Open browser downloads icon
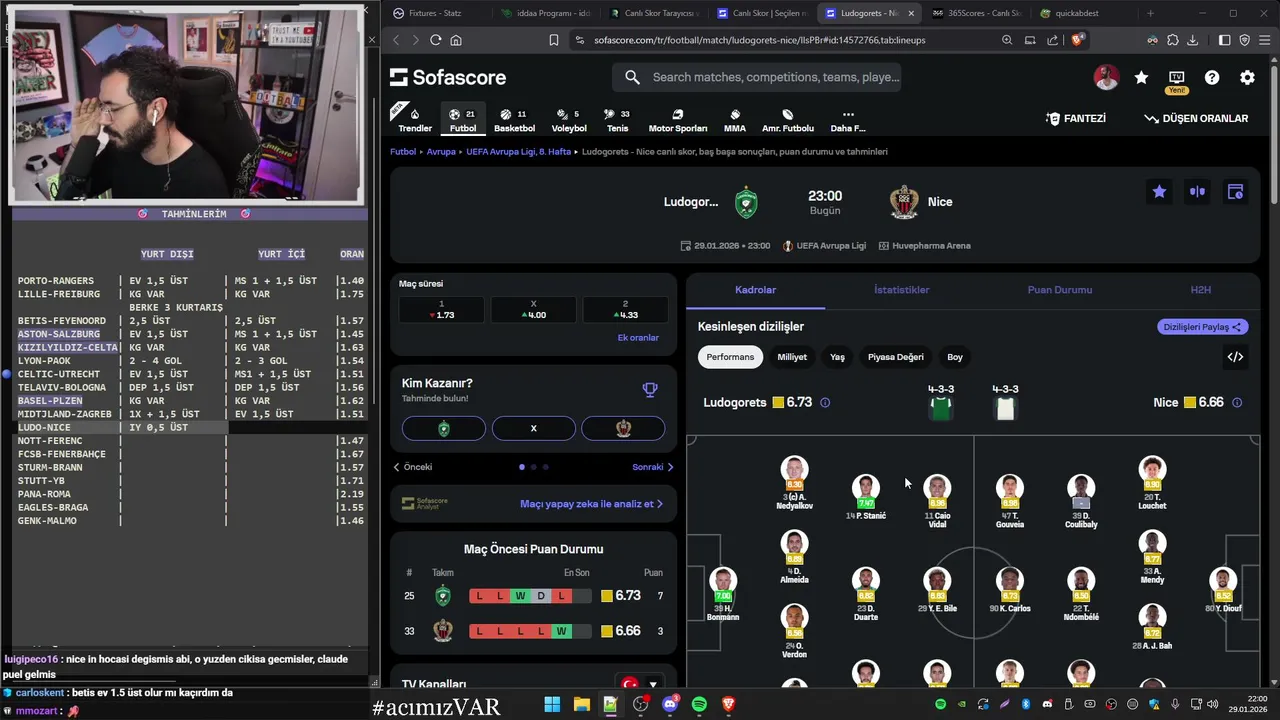Image resolution: width=1280 pixels, height=720 pixels. (1191, 40)
